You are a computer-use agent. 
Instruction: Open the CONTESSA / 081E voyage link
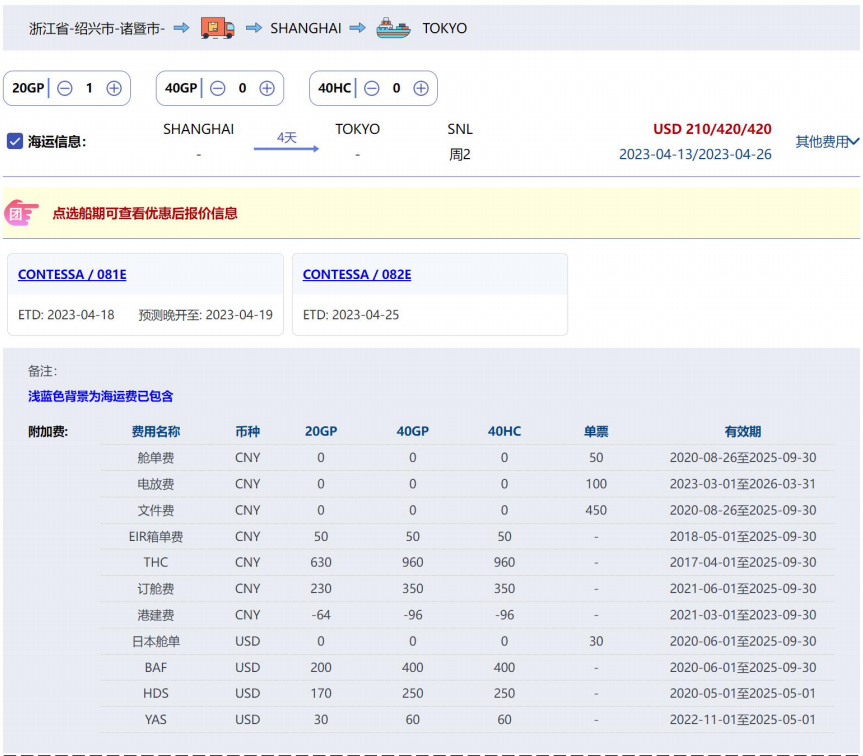[x=72, y=274]
